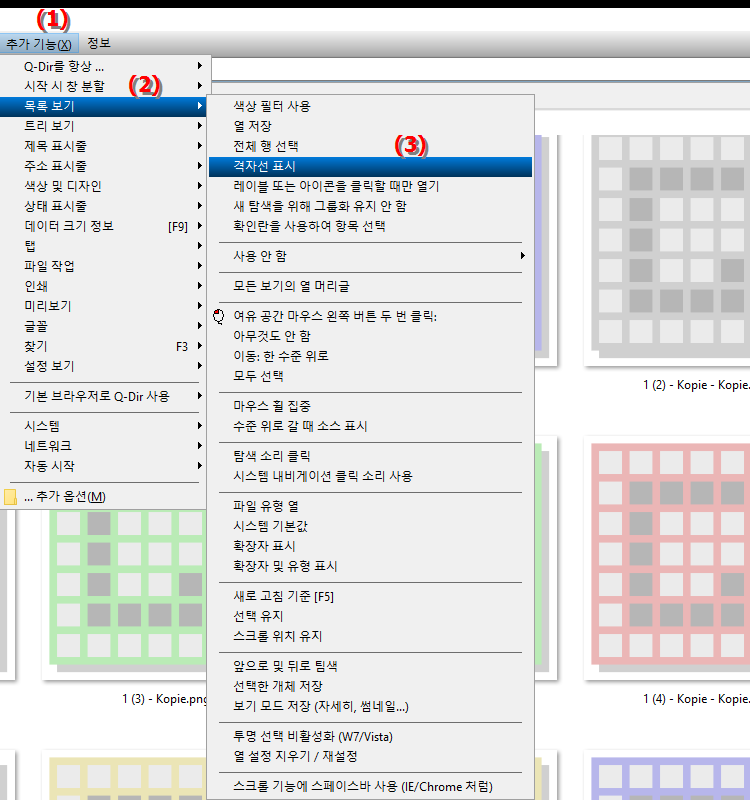Expand the 탭 submenu

[105, 246]
